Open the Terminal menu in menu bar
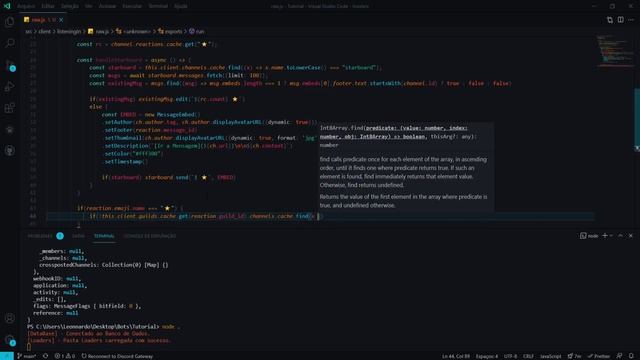The height and width of the screenshot is (360, 640). tap(158, 6)
